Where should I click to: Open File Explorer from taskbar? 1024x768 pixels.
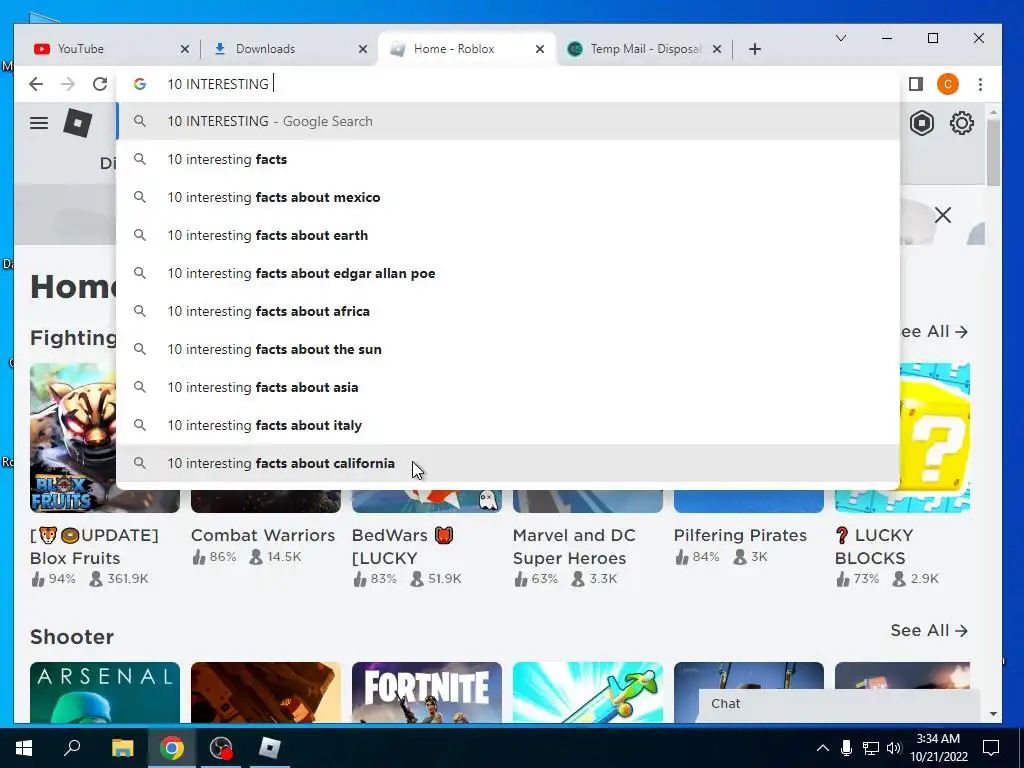[x=122, y=748]
